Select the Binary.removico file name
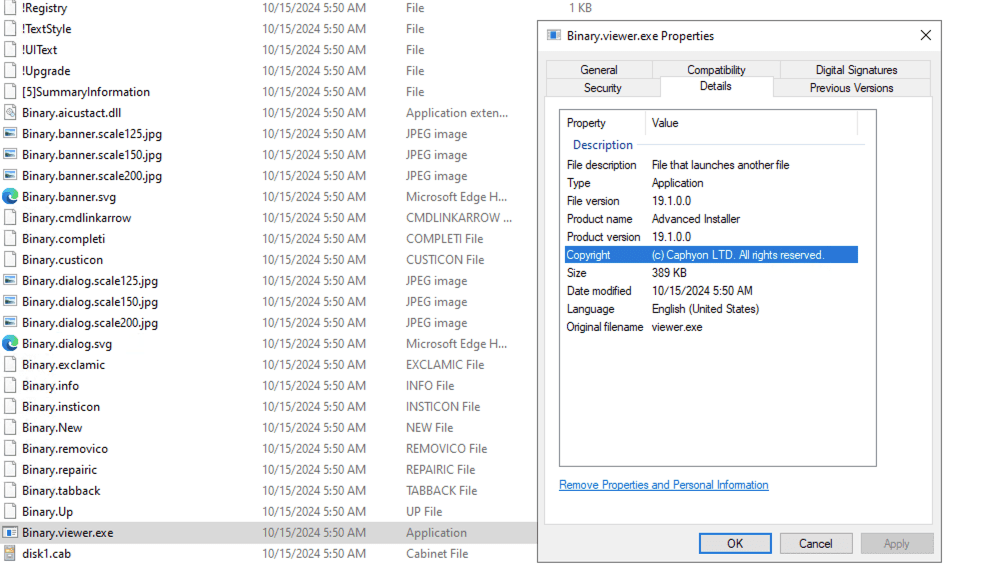 coord(65,449)
